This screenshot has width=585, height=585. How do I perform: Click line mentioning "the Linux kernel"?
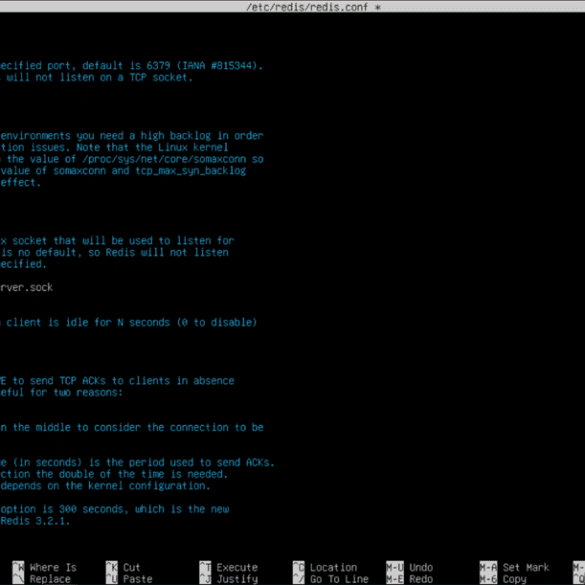114,147
